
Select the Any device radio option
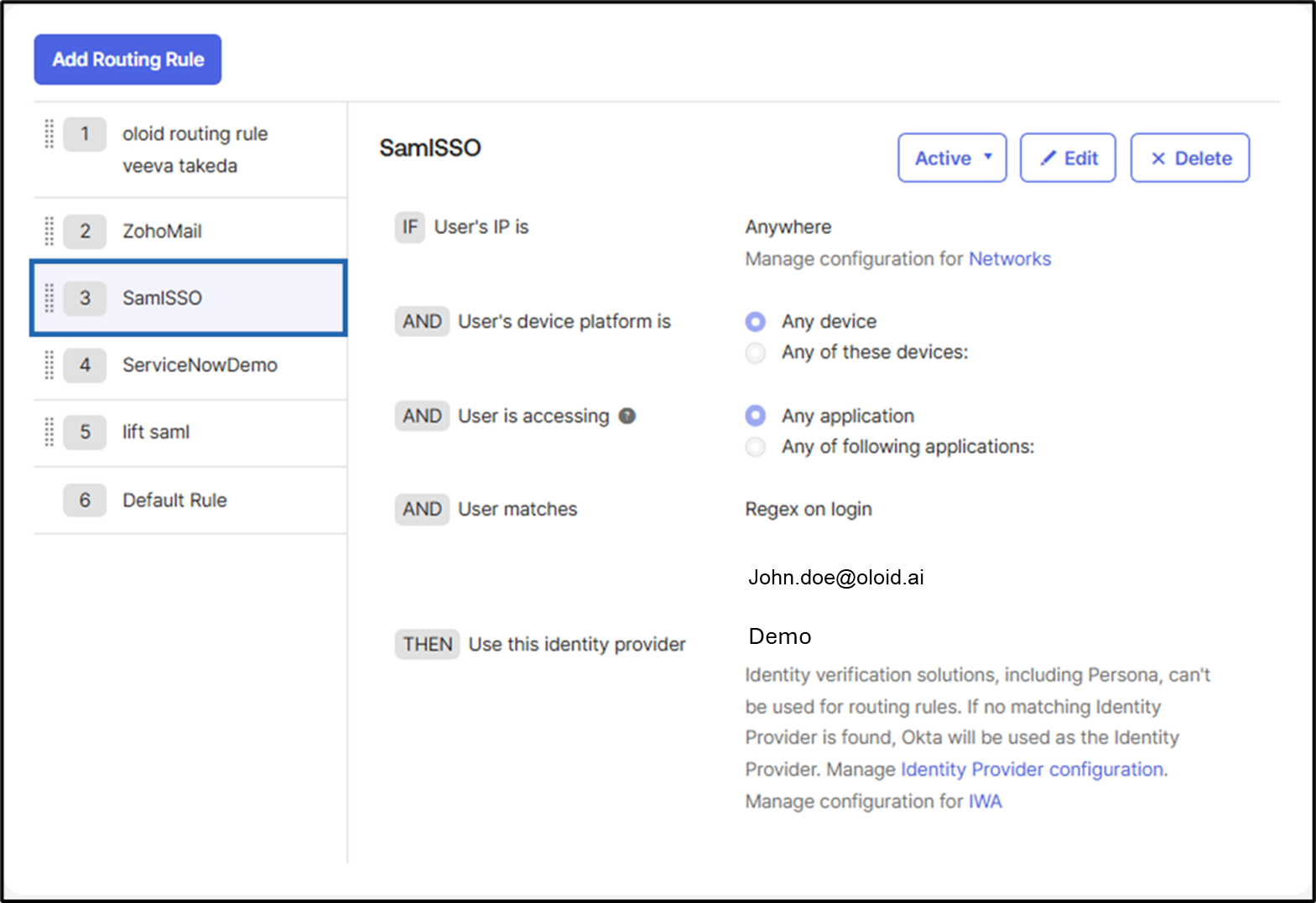756,322
